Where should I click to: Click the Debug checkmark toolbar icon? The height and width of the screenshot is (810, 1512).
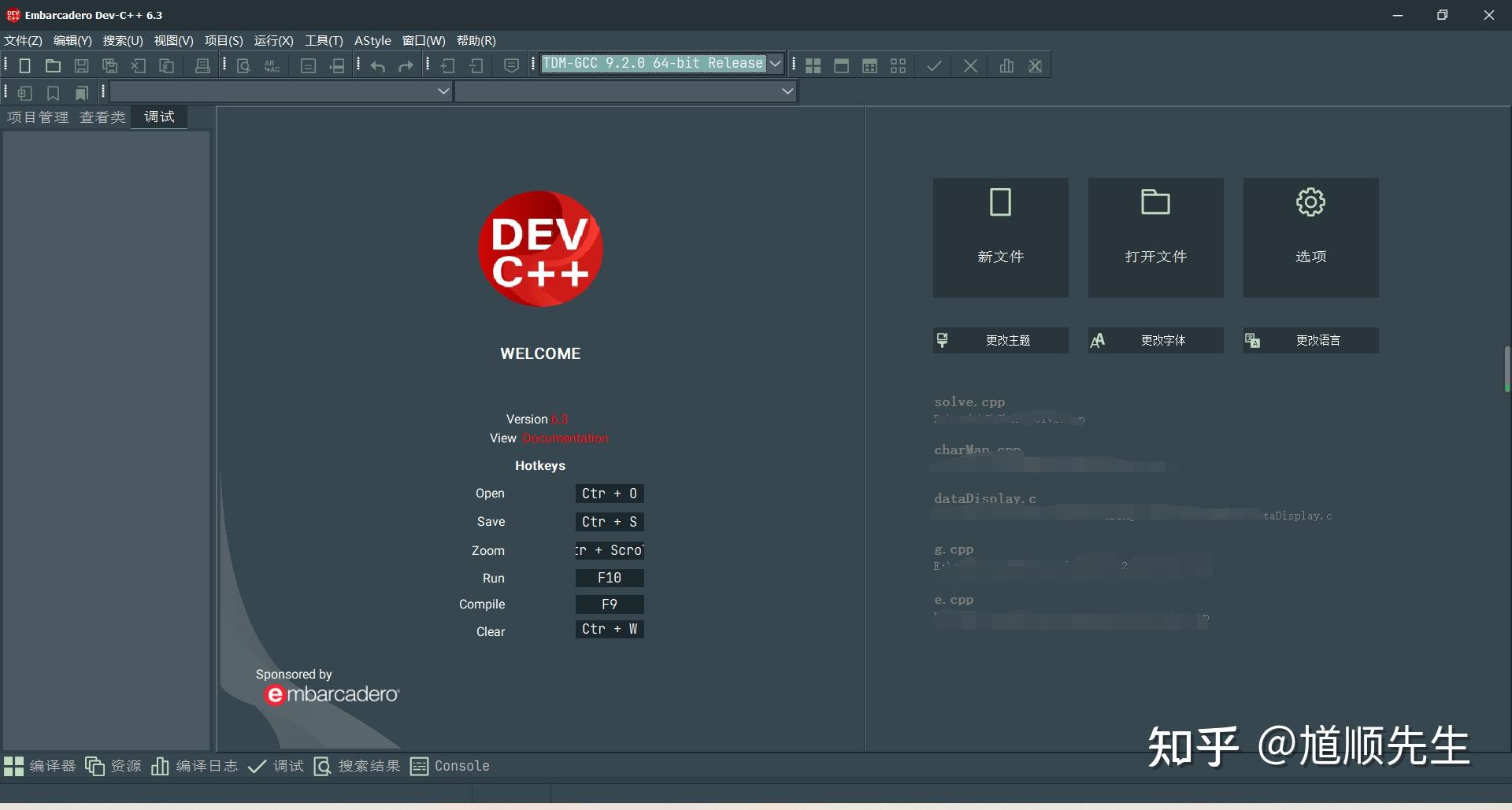[x=934, y=66]
